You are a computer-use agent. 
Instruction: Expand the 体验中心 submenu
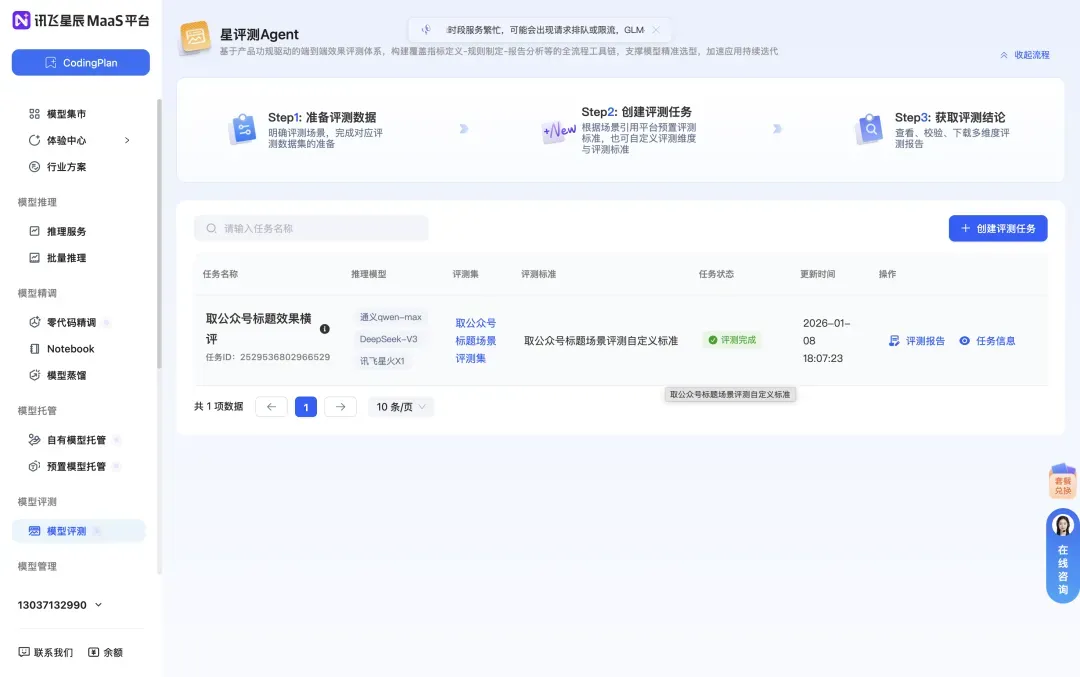click(x=127, y=140)
